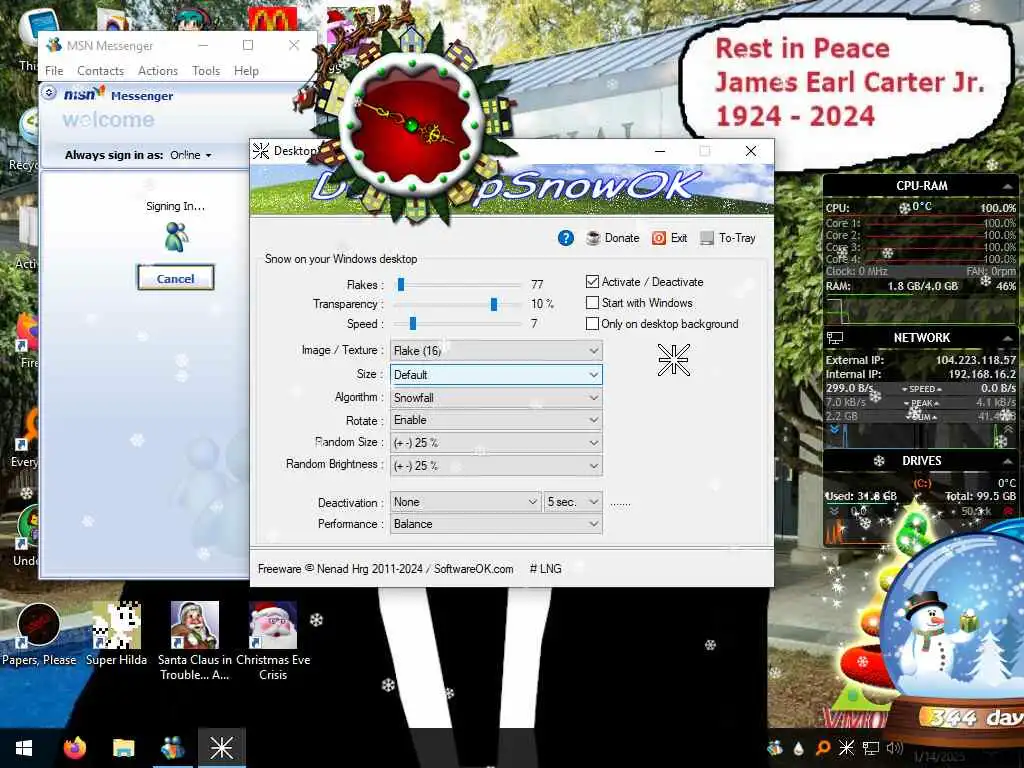Click the Signing In buddy figures icon

(176, 237)
